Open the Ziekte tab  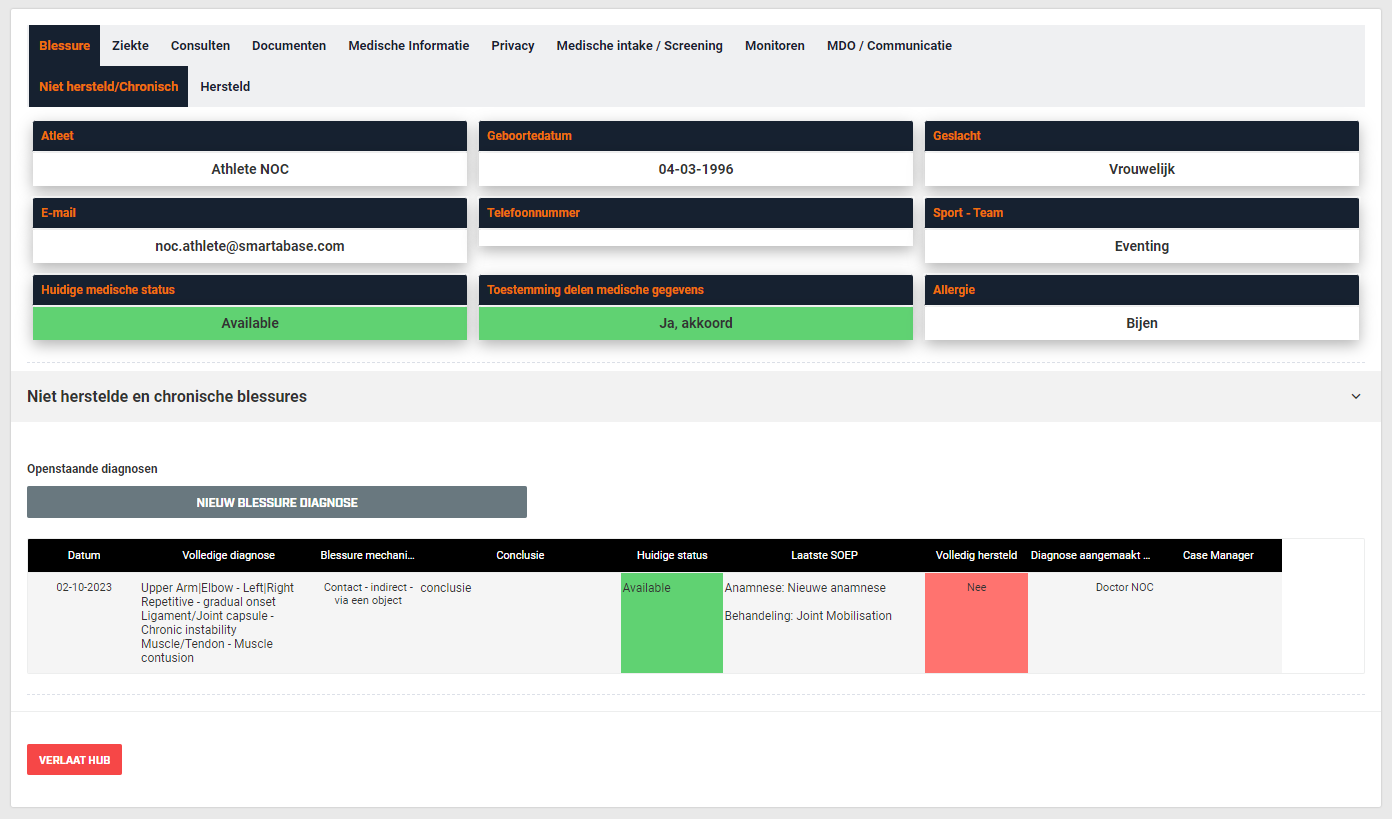tap(130, 46)
